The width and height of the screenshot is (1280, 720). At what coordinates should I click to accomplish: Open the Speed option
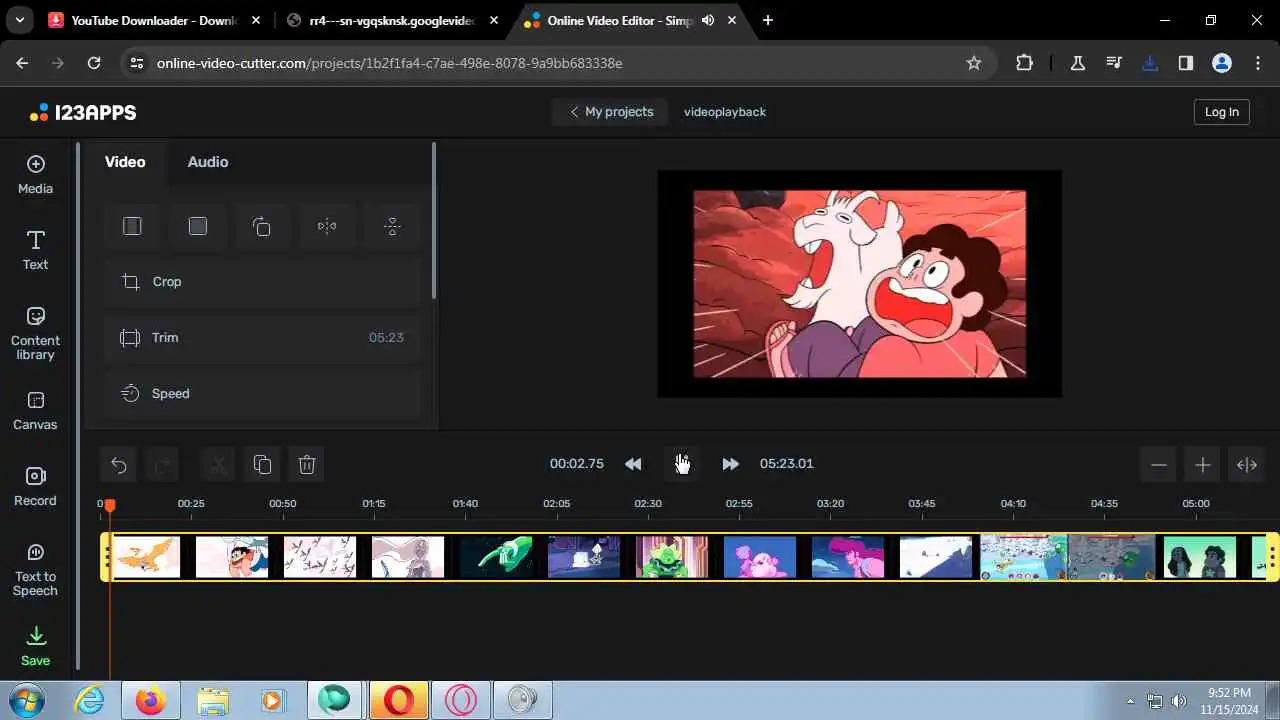263,394
